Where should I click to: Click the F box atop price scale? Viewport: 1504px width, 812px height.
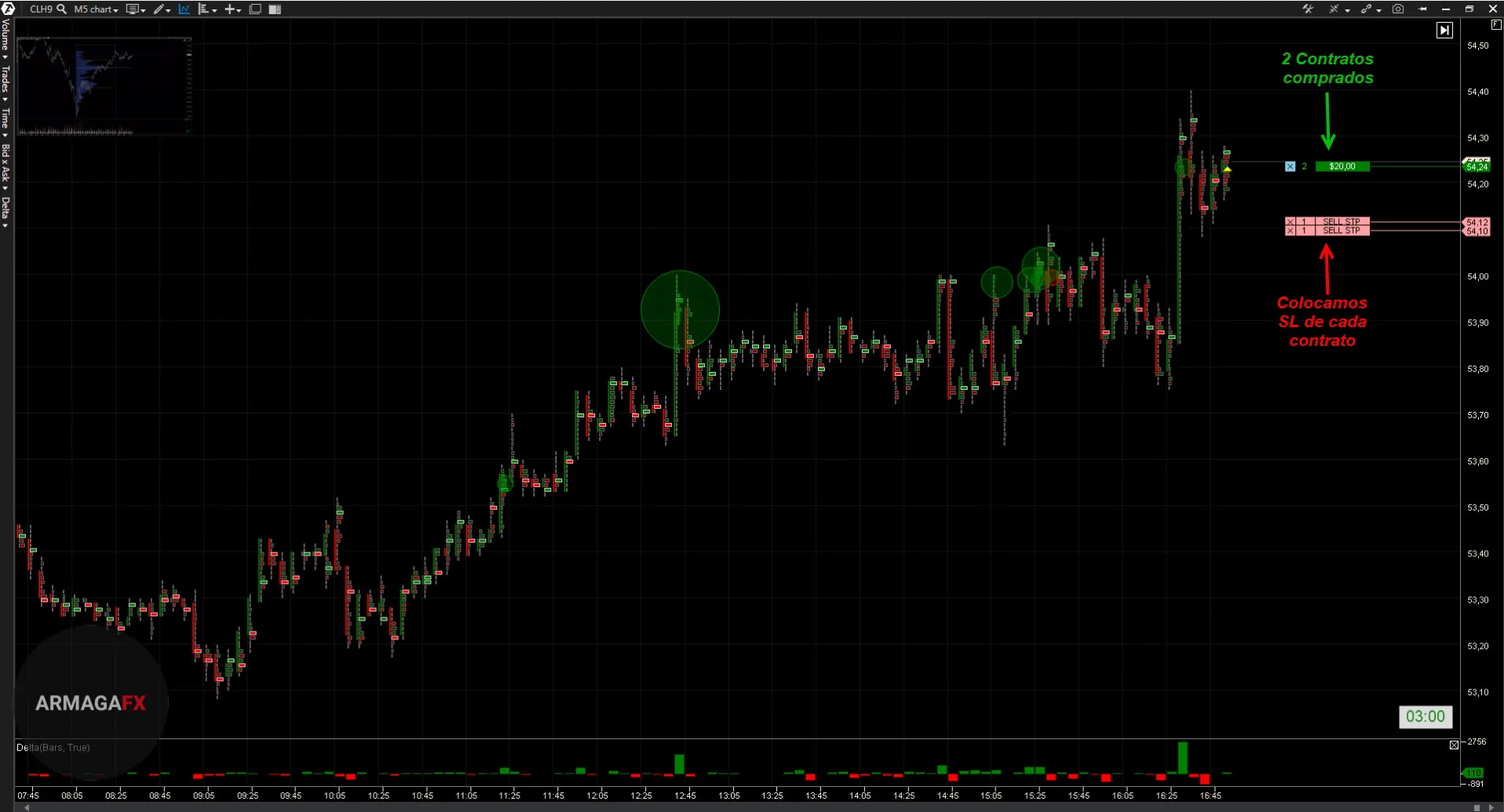[x=1495, y=25]
